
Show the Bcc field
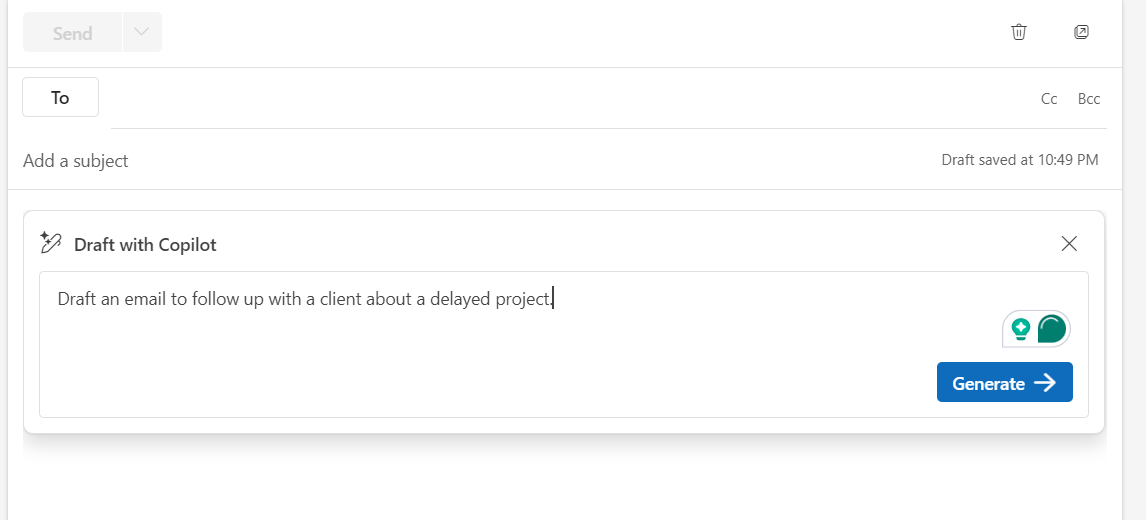[x=1088, y=99]
